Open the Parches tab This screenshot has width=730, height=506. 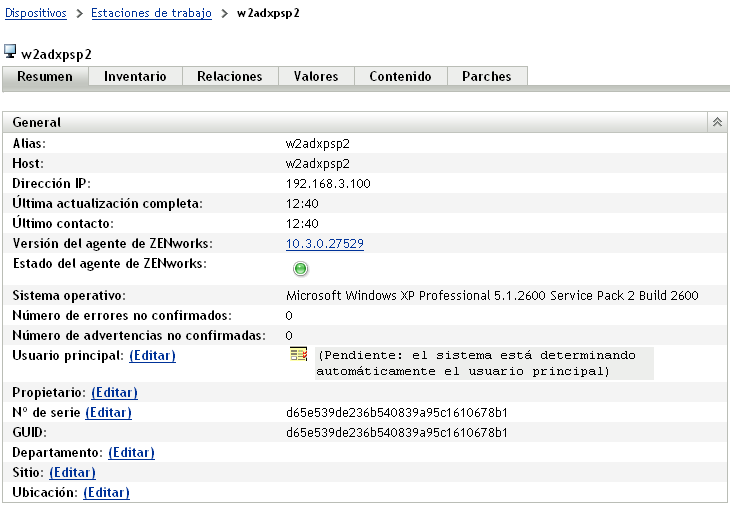click(x=487, y=76)
